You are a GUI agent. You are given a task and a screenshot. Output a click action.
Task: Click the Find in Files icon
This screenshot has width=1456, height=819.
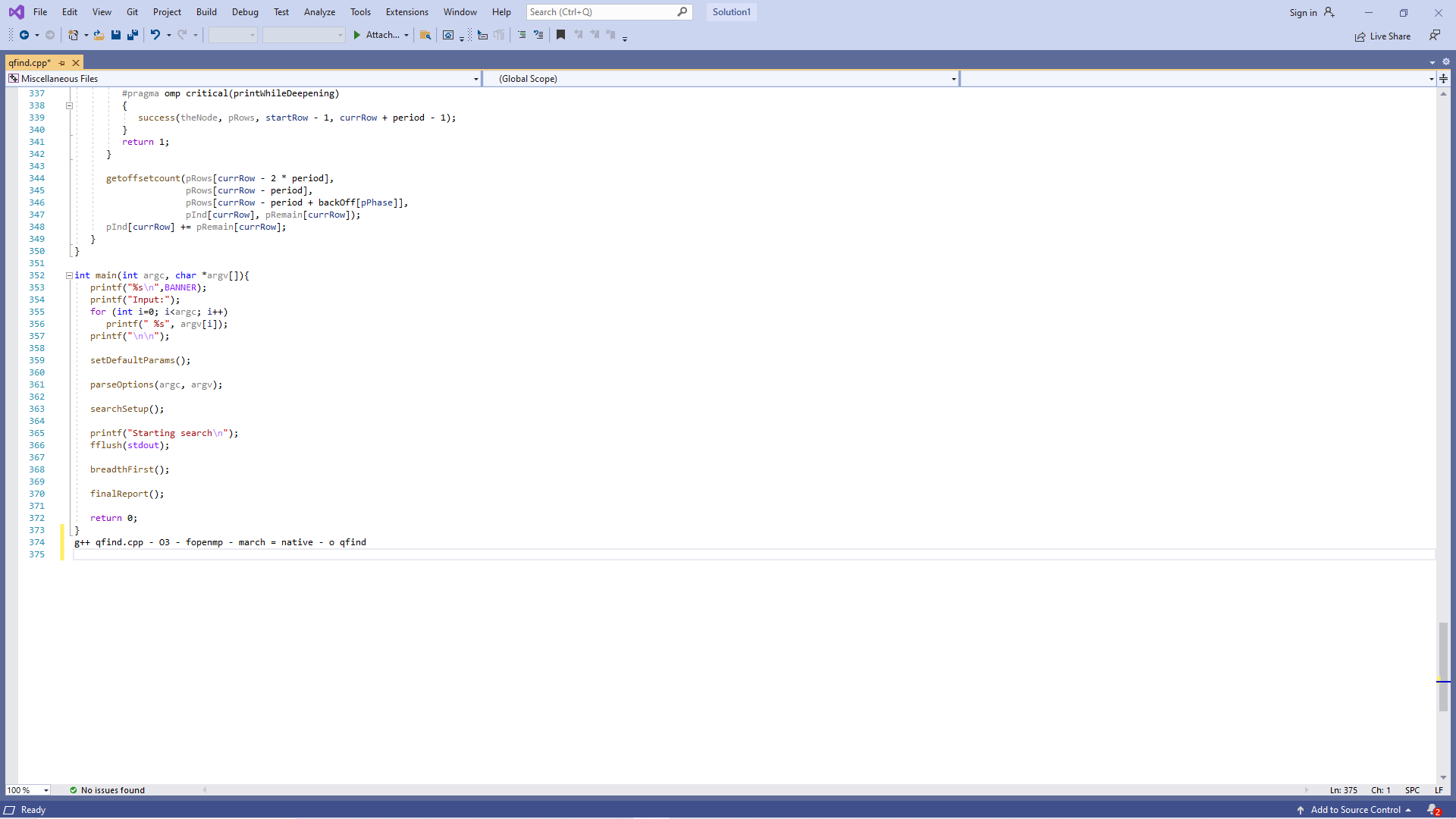tap(425, 35)
